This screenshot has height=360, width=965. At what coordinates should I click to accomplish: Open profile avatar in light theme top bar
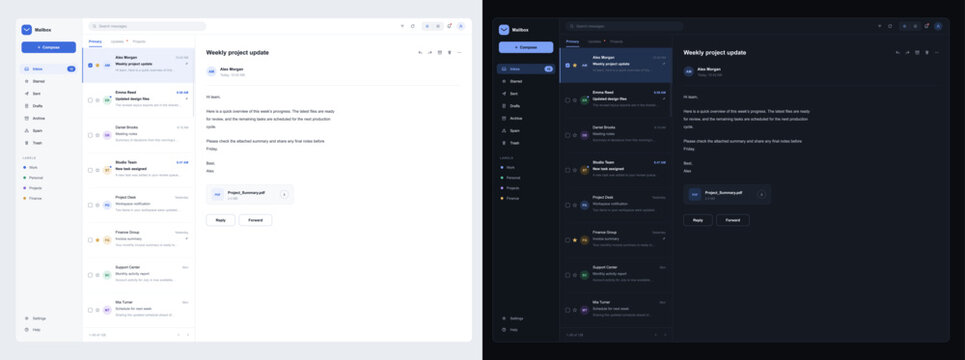pos(461,26)
